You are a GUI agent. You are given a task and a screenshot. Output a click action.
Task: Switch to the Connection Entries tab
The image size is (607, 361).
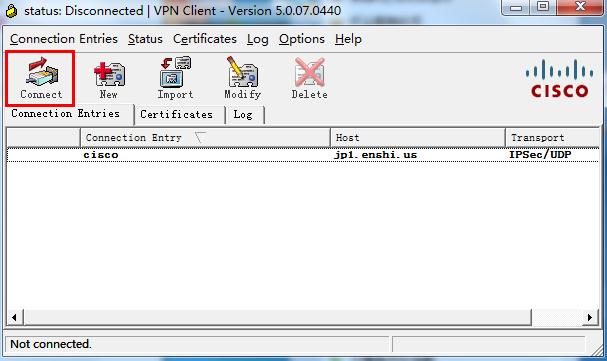pos(69,114)
